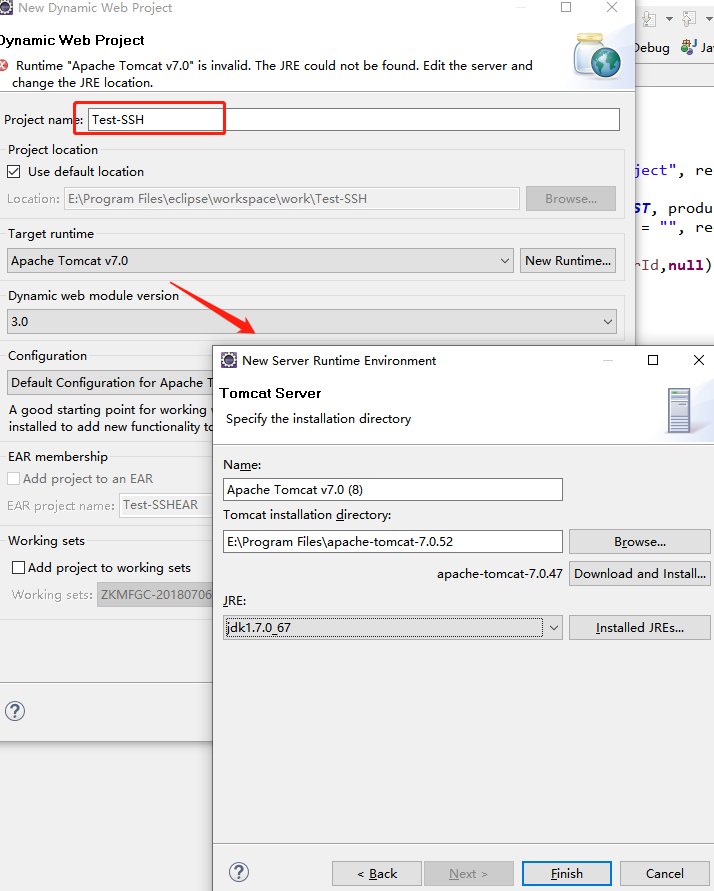This screenshot has width=714, height=891.
Task: Click Browse next to project Location
Action: pos(571,199)
